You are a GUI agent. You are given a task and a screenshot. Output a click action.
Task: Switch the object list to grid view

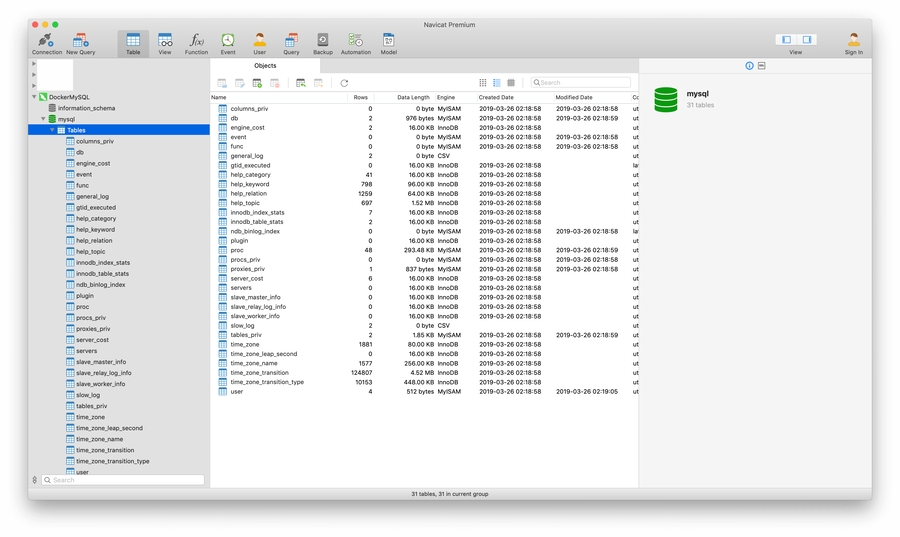click(483, 83)
